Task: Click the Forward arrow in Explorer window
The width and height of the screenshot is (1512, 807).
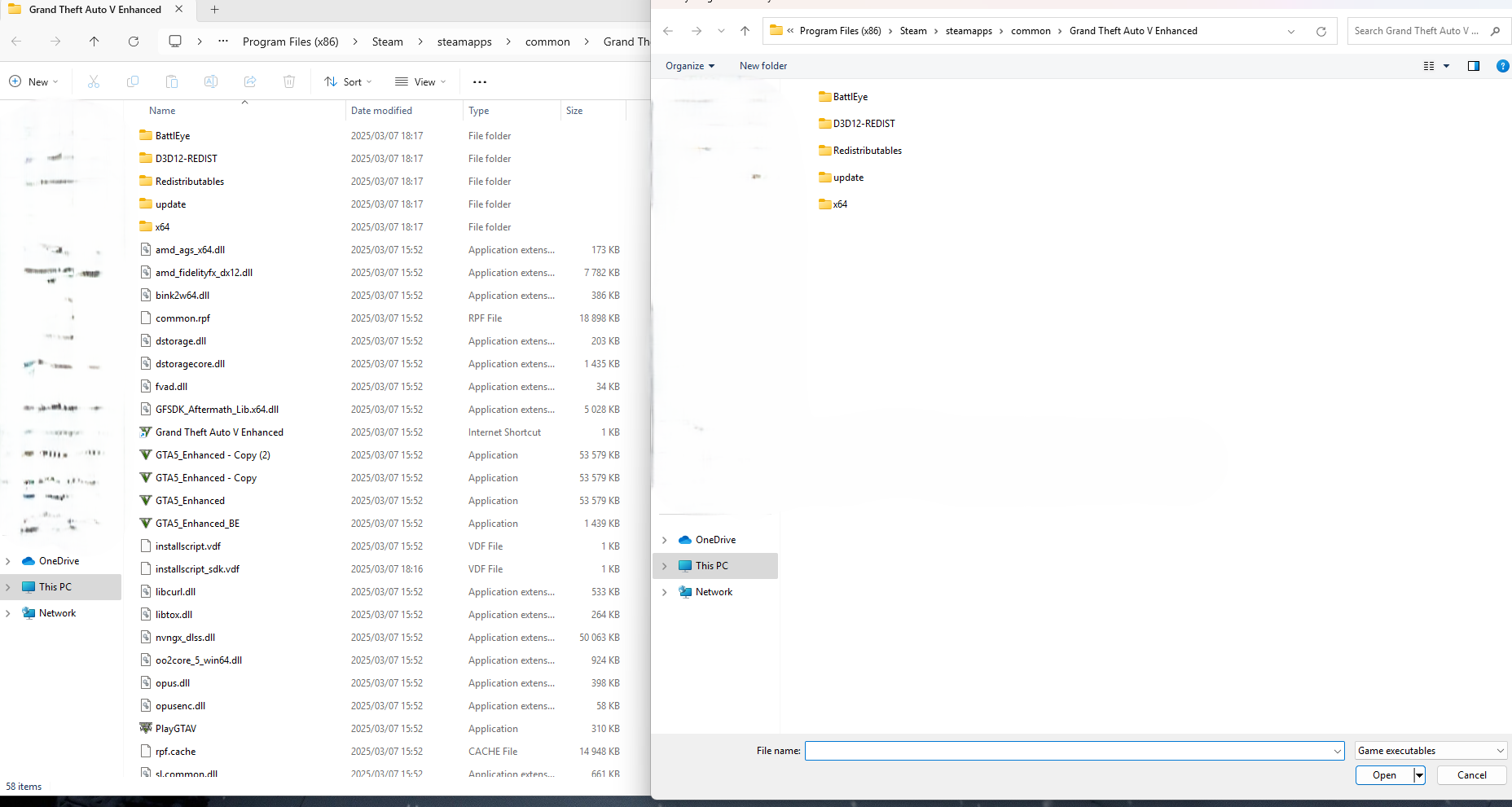Action: pos(55,42)
